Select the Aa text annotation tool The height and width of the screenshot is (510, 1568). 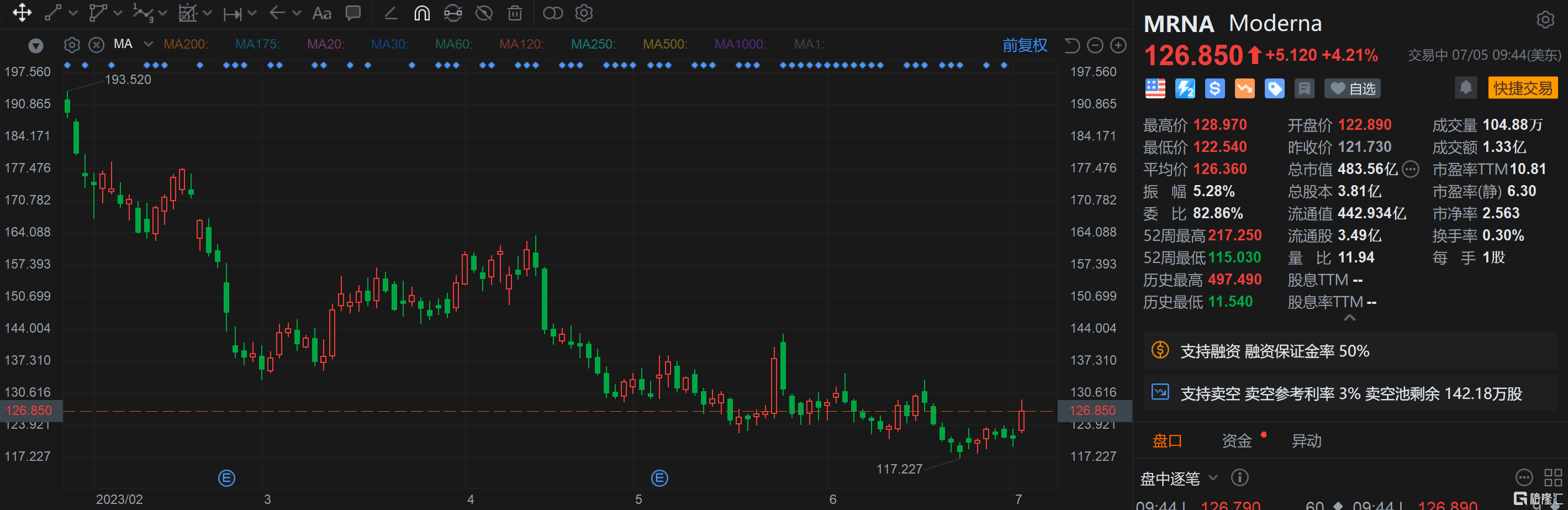321,13
